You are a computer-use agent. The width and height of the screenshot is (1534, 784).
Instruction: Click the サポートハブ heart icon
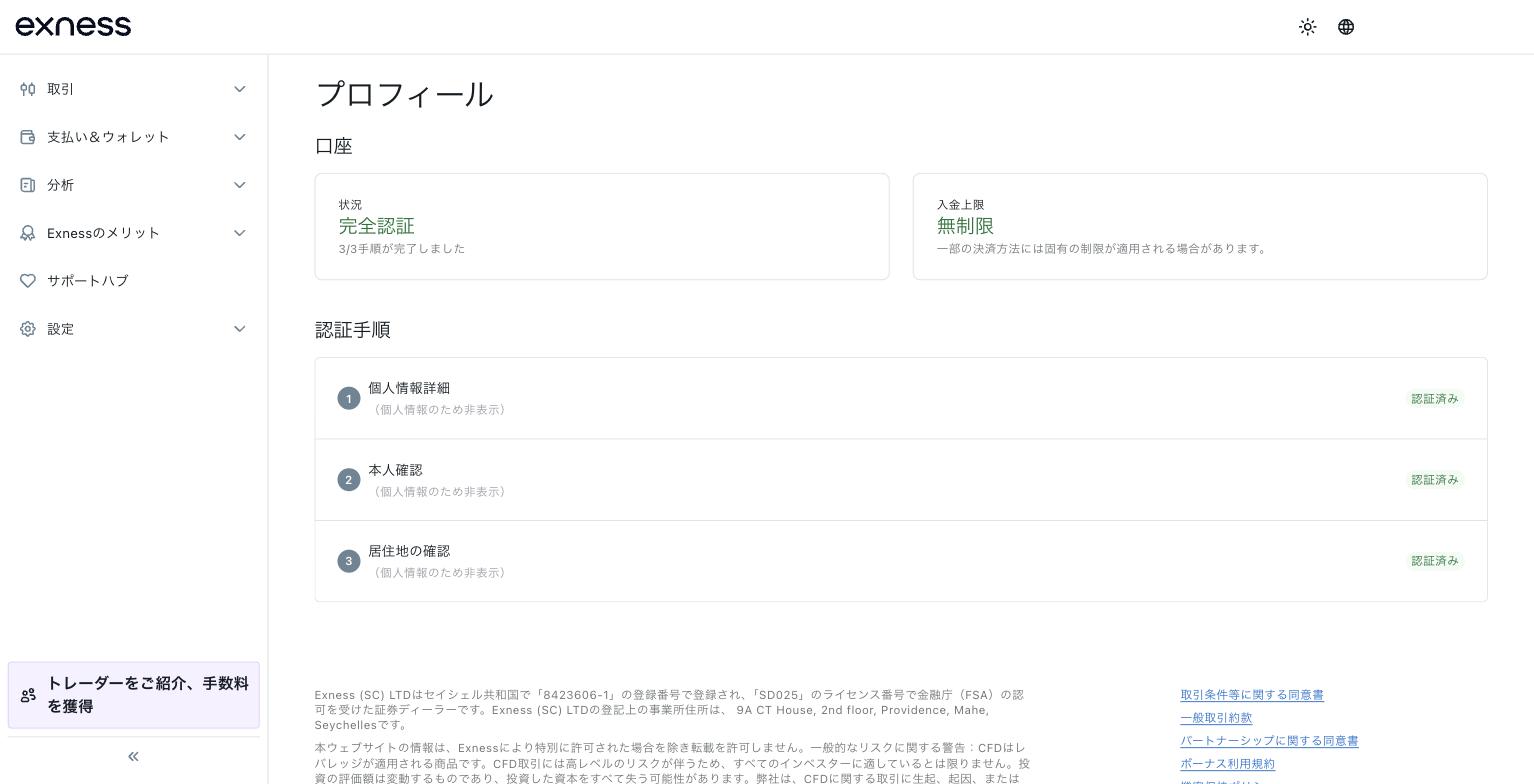(28, 281)
